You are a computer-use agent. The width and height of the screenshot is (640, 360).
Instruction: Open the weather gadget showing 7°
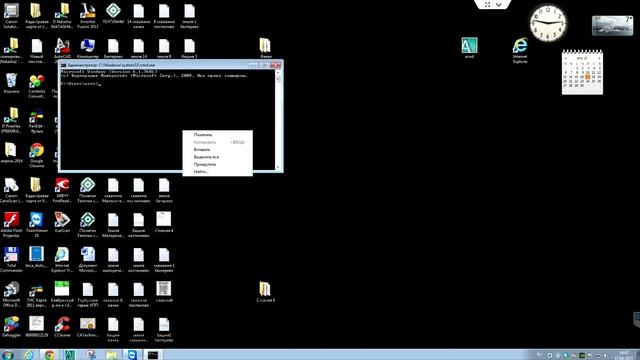(x=612, y=26)
